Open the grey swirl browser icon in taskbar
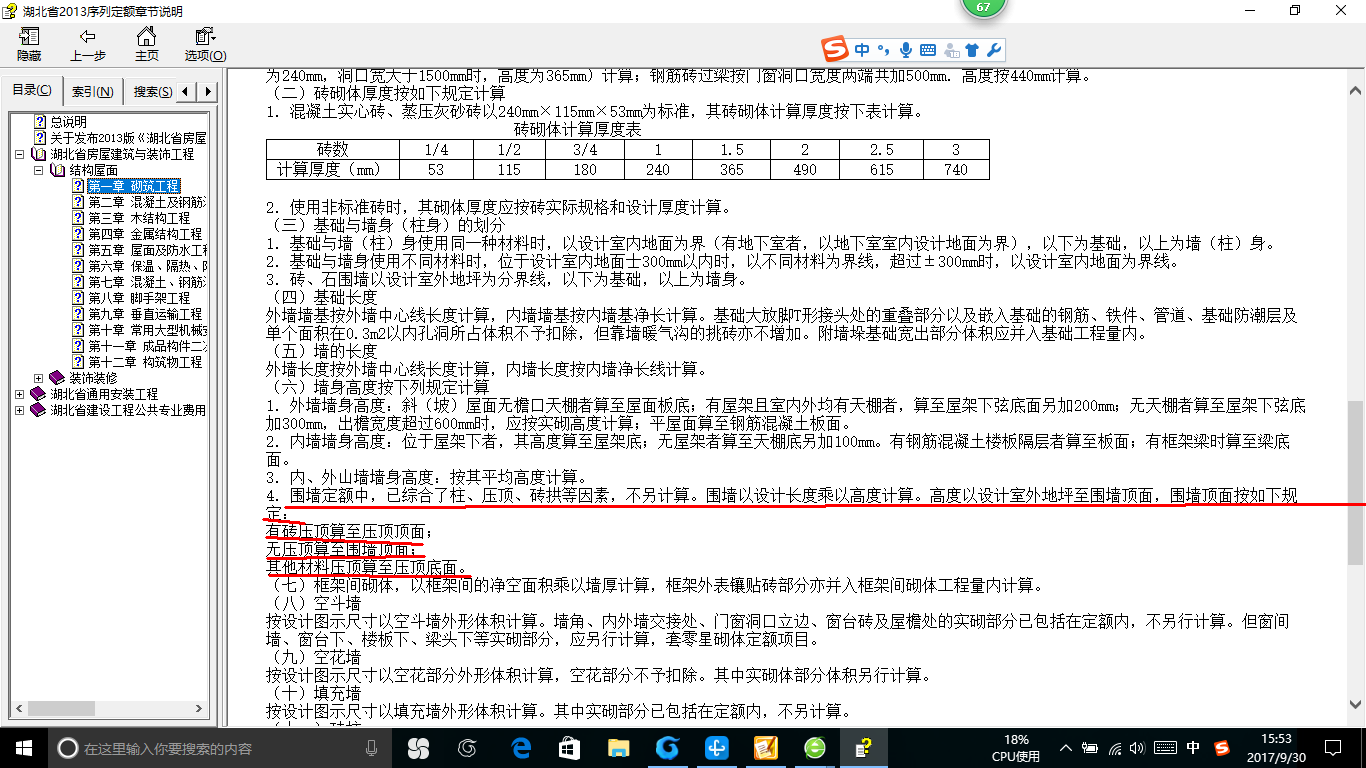1366x768 pixels. [467, 747]
